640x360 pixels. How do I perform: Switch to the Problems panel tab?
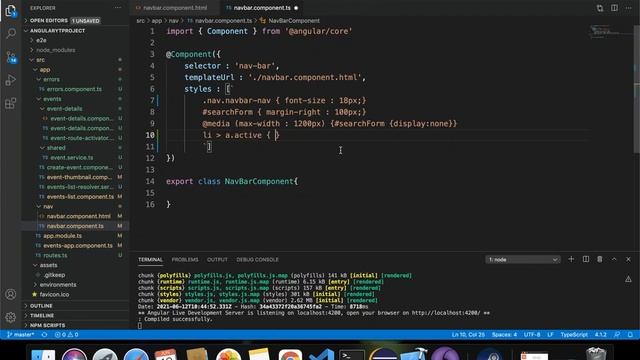pos(185,260)
